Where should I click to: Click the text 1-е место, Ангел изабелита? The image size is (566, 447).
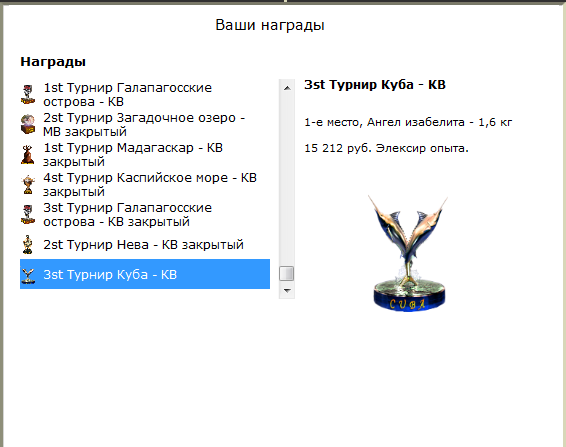(x=384, y=122)
